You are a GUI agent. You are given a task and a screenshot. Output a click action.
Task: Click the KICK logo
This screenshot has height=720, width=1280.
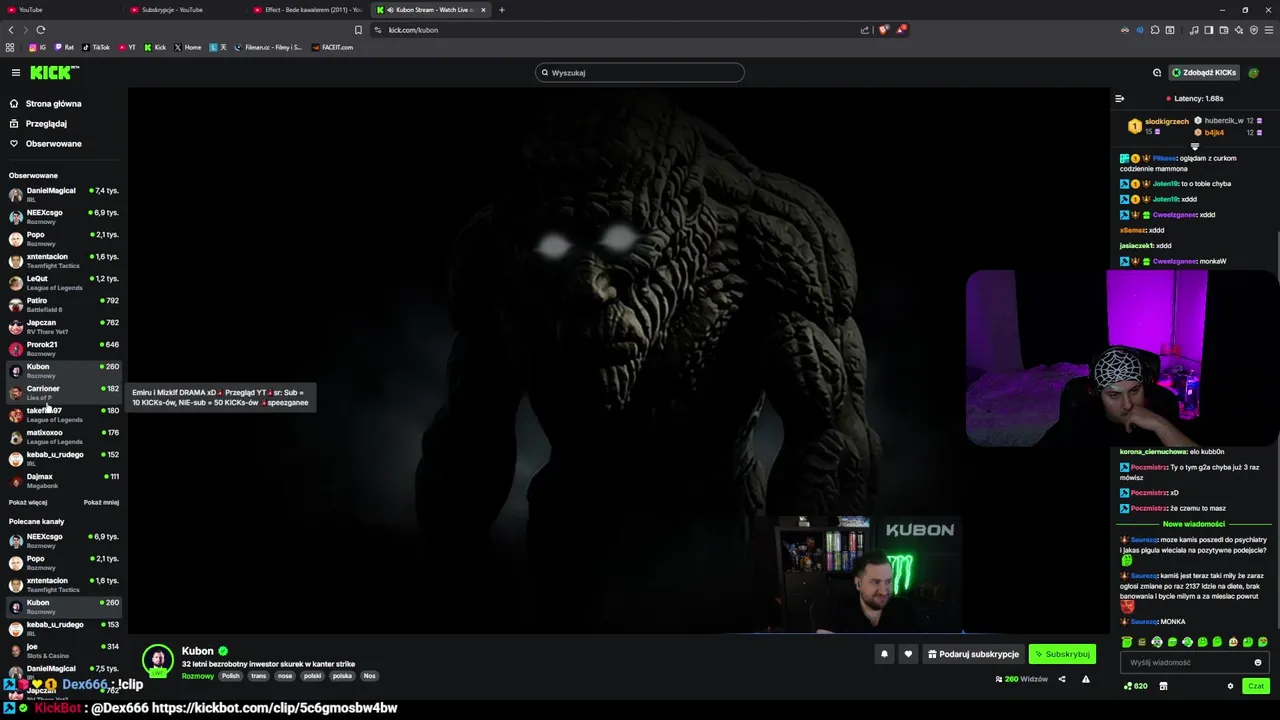pos(54,72)
